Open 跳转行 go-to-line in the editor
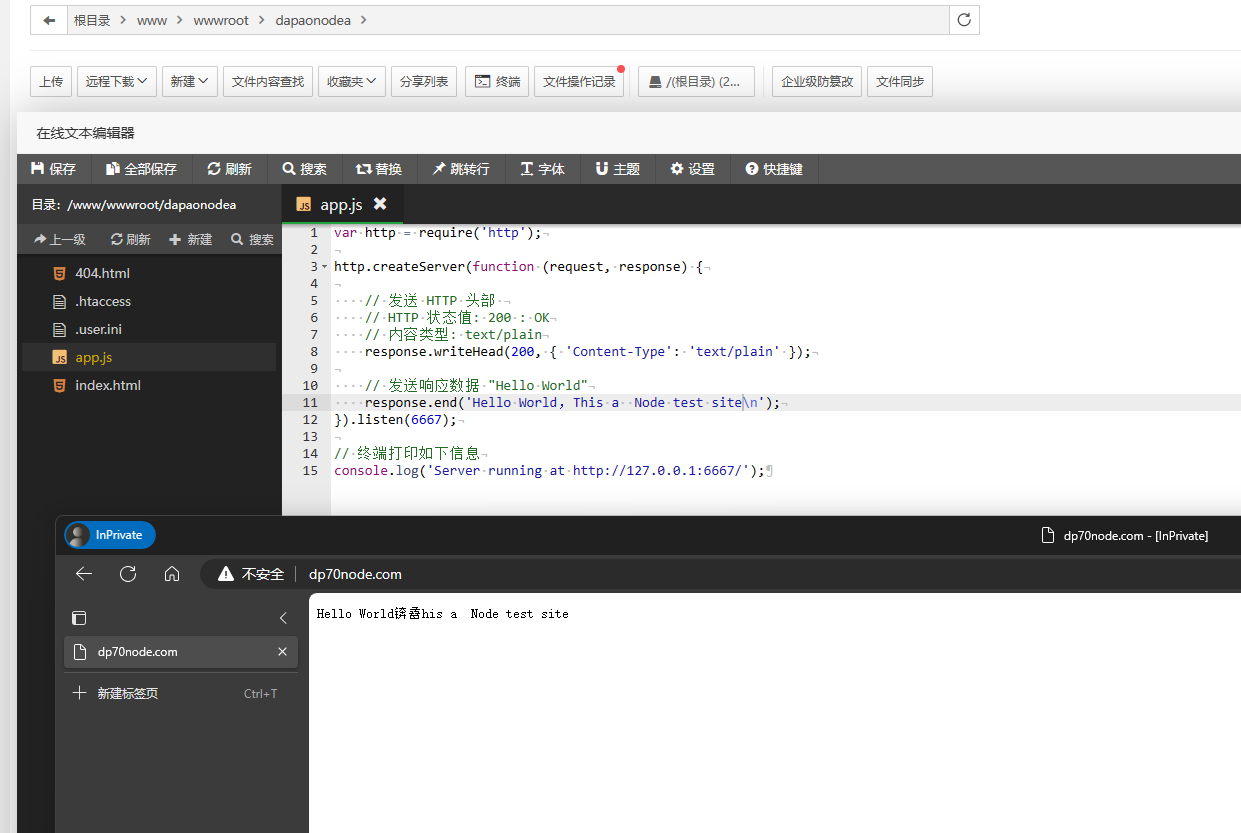1241x833 pixels. pos(461,169)
